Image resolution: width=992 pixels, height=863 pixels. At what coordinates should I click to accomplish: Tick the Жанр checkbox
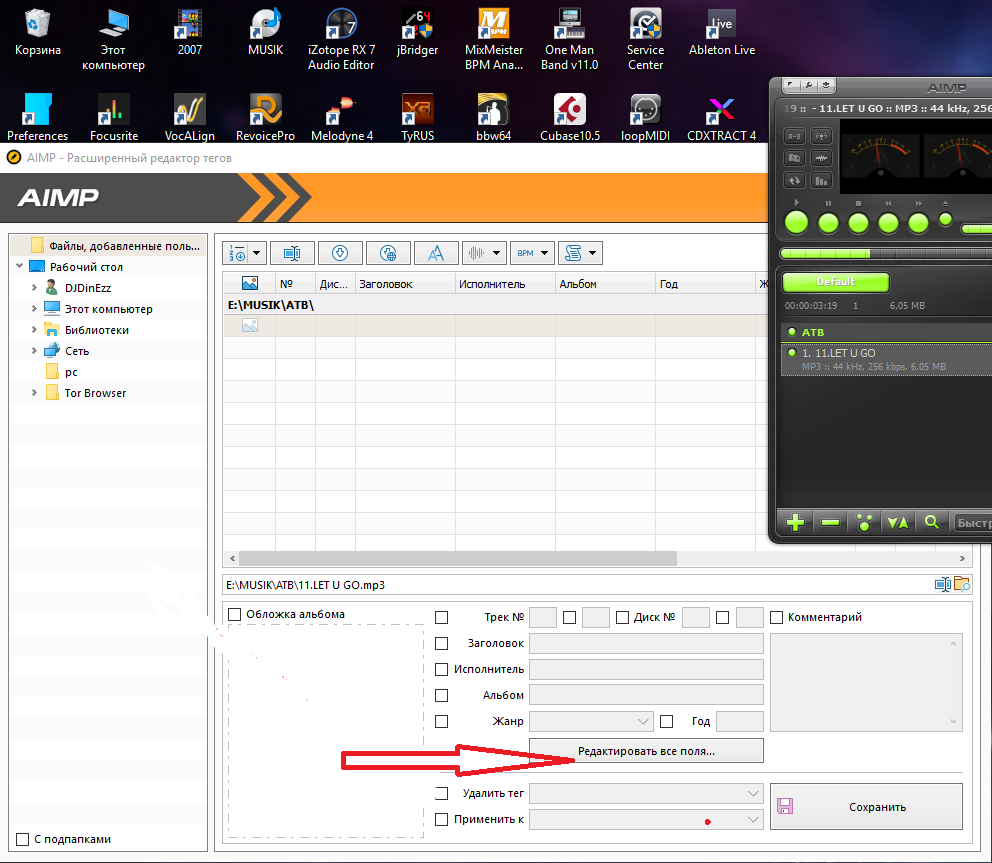point(442,721)
